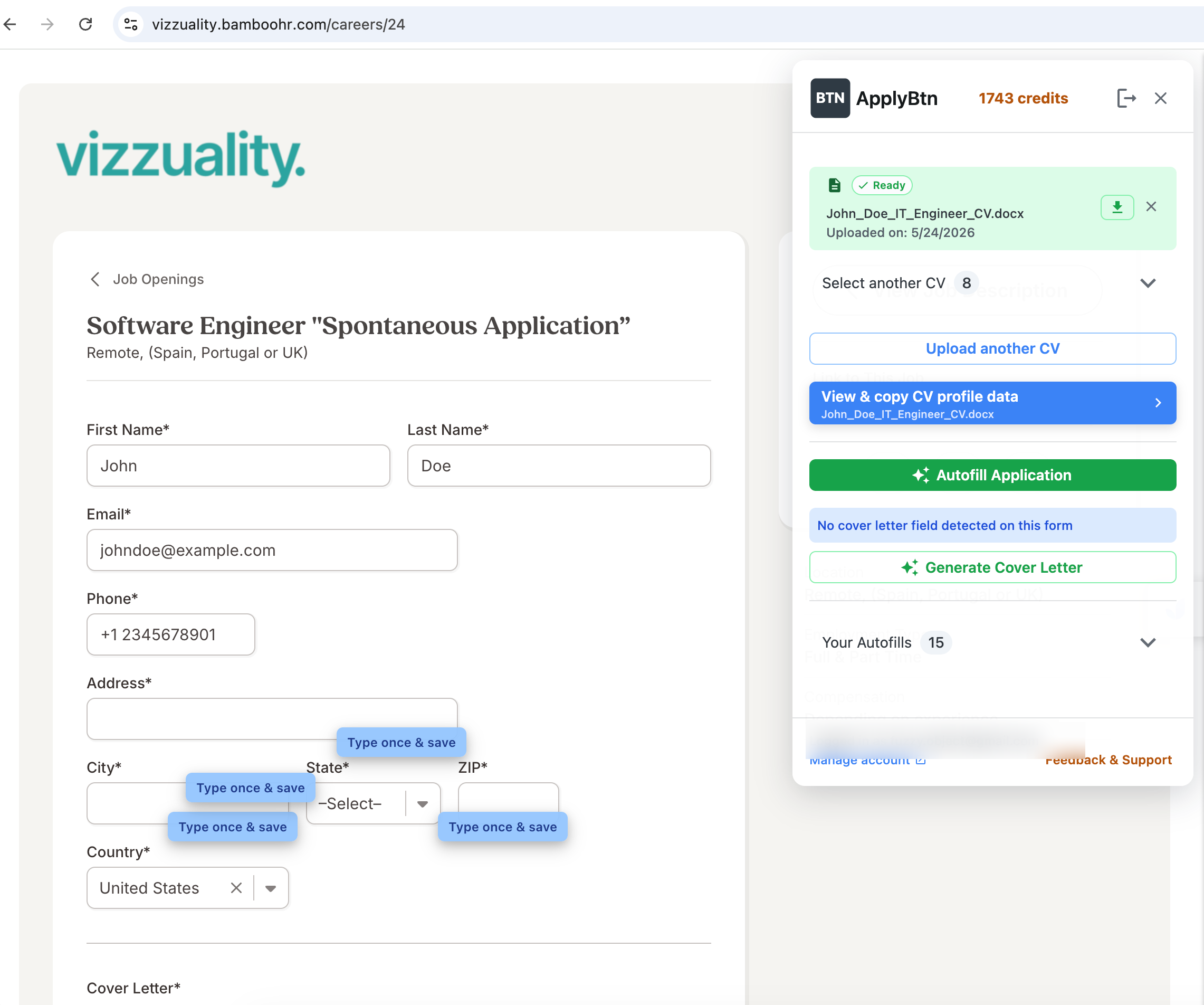Click the ApplyBtn BTN logo
This screenshot has height=1005, width=1204.
pyautogui.click(x=829, y=98)
